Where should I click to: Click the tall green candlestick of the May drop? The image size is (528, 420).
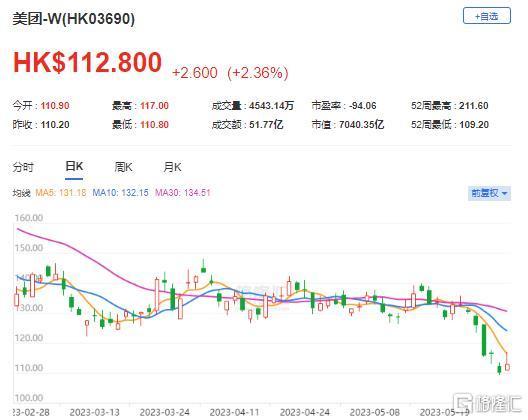(484, 340)
